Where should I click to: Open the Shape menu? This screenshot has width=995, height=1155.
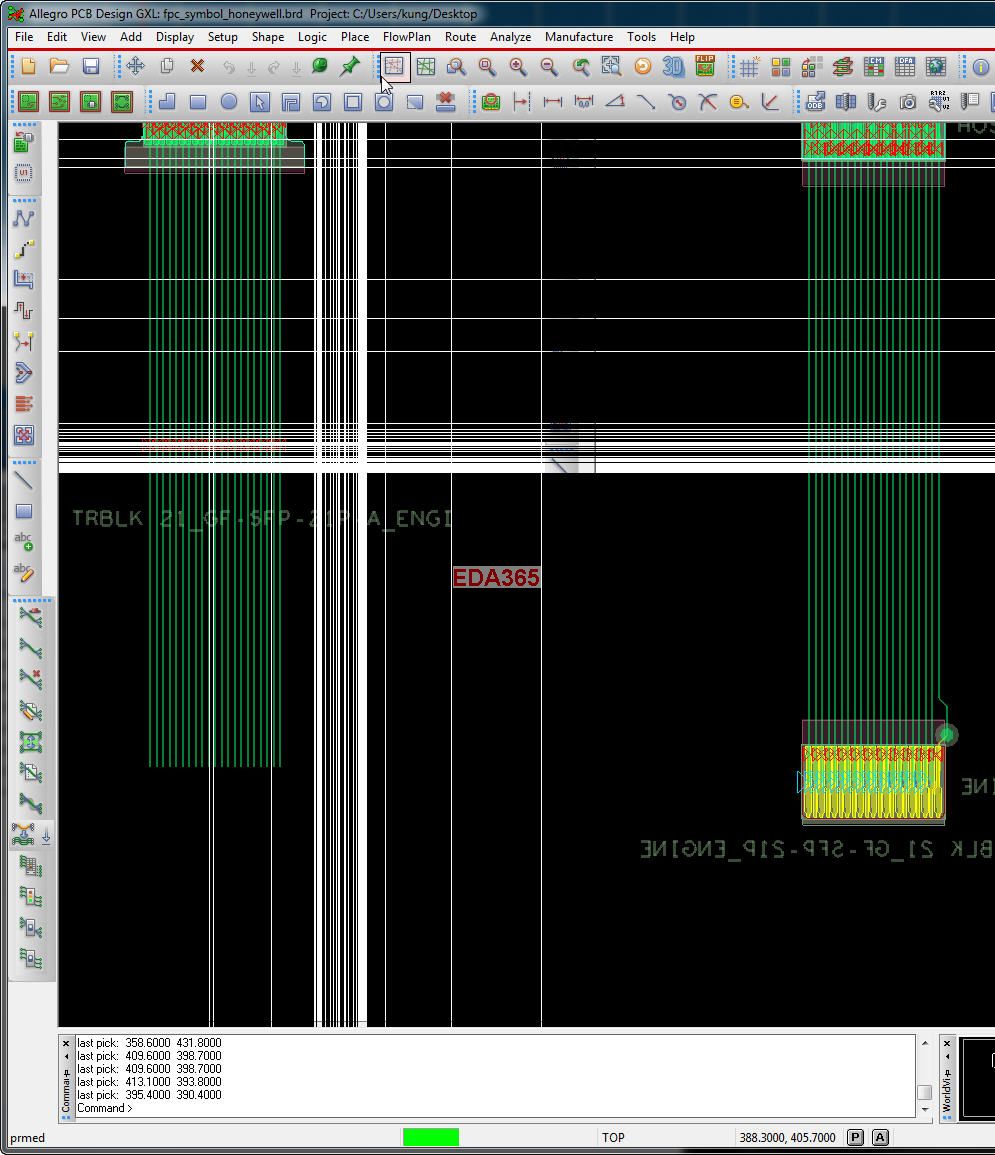click(x=267, y=37)
